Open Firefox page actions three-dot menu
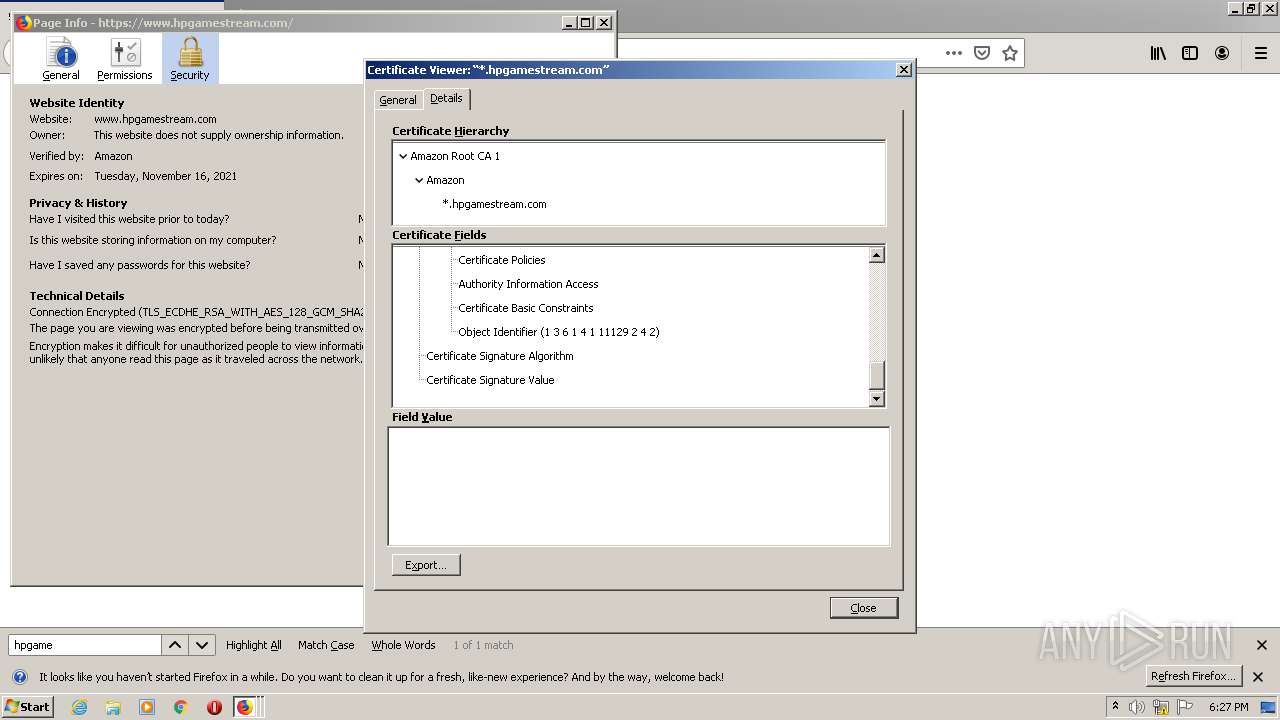This screenshot has height=720, width=1280. [x=954, y=53]
